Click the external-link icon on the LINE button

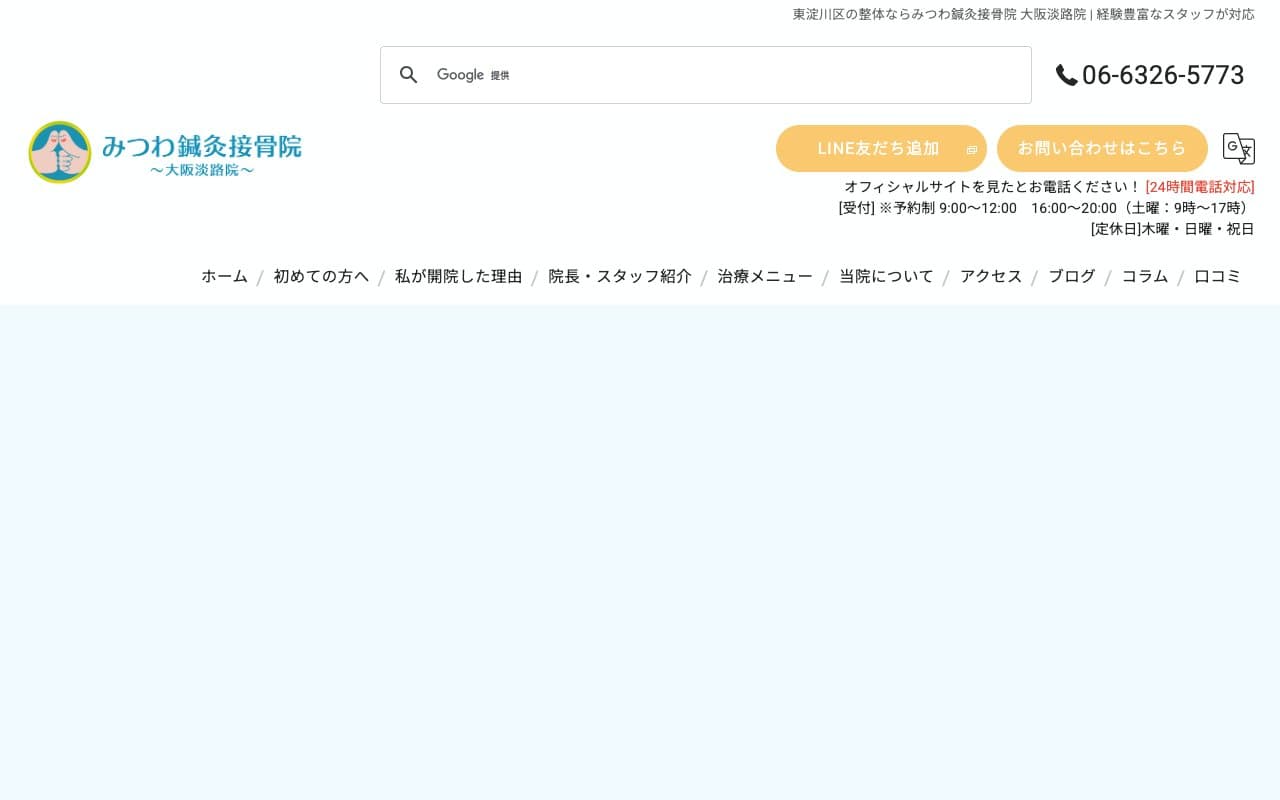[x=971, y=149]
